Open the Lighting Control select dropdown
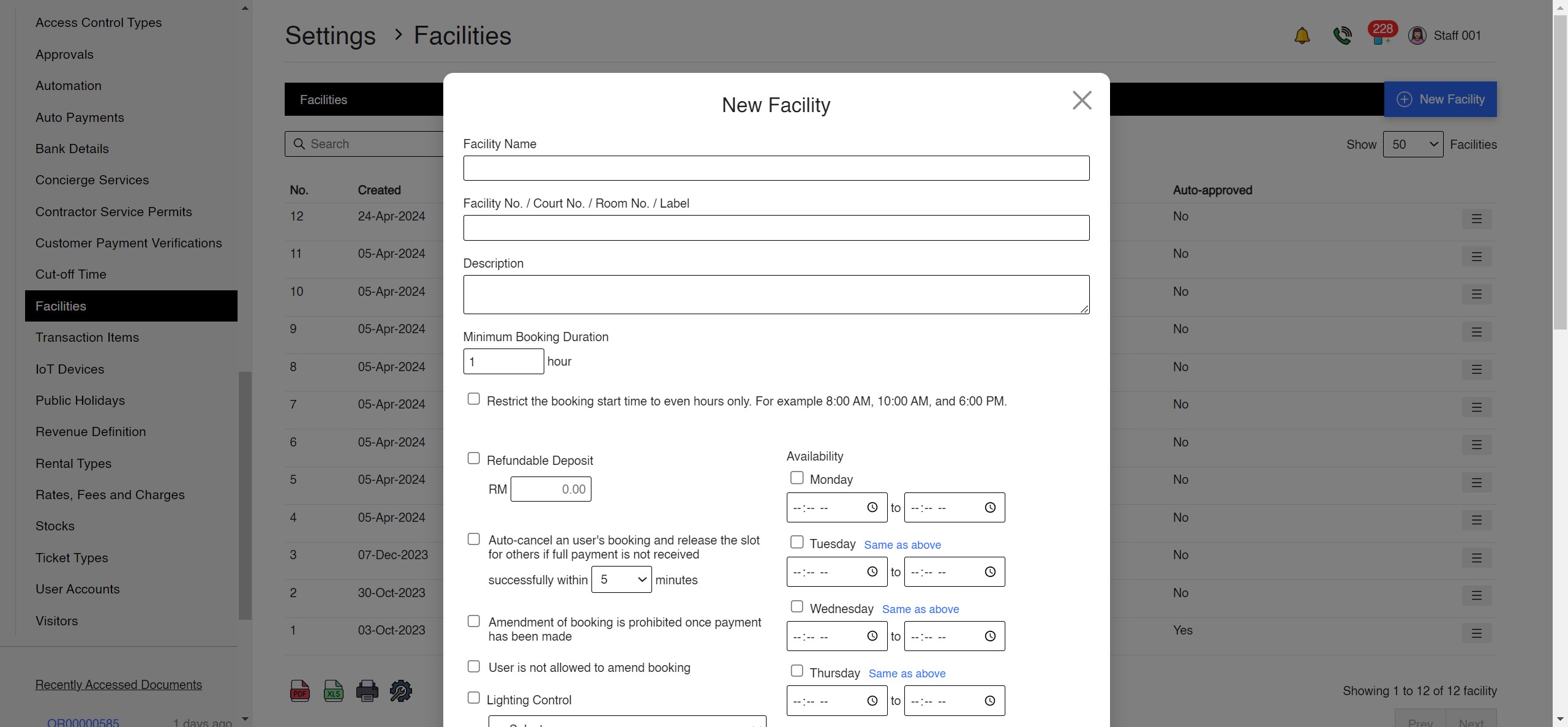1568x727 pixels. click(626, 723)
